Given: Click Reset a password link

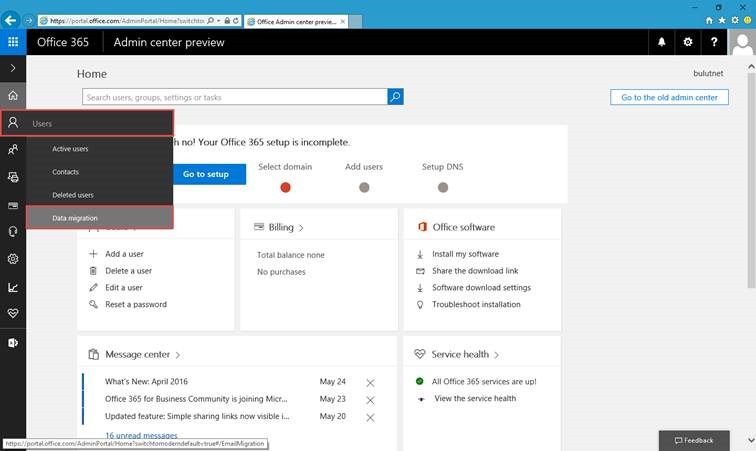Looking at the screenshot, I should pyautogui.click(x=136, y=304).
